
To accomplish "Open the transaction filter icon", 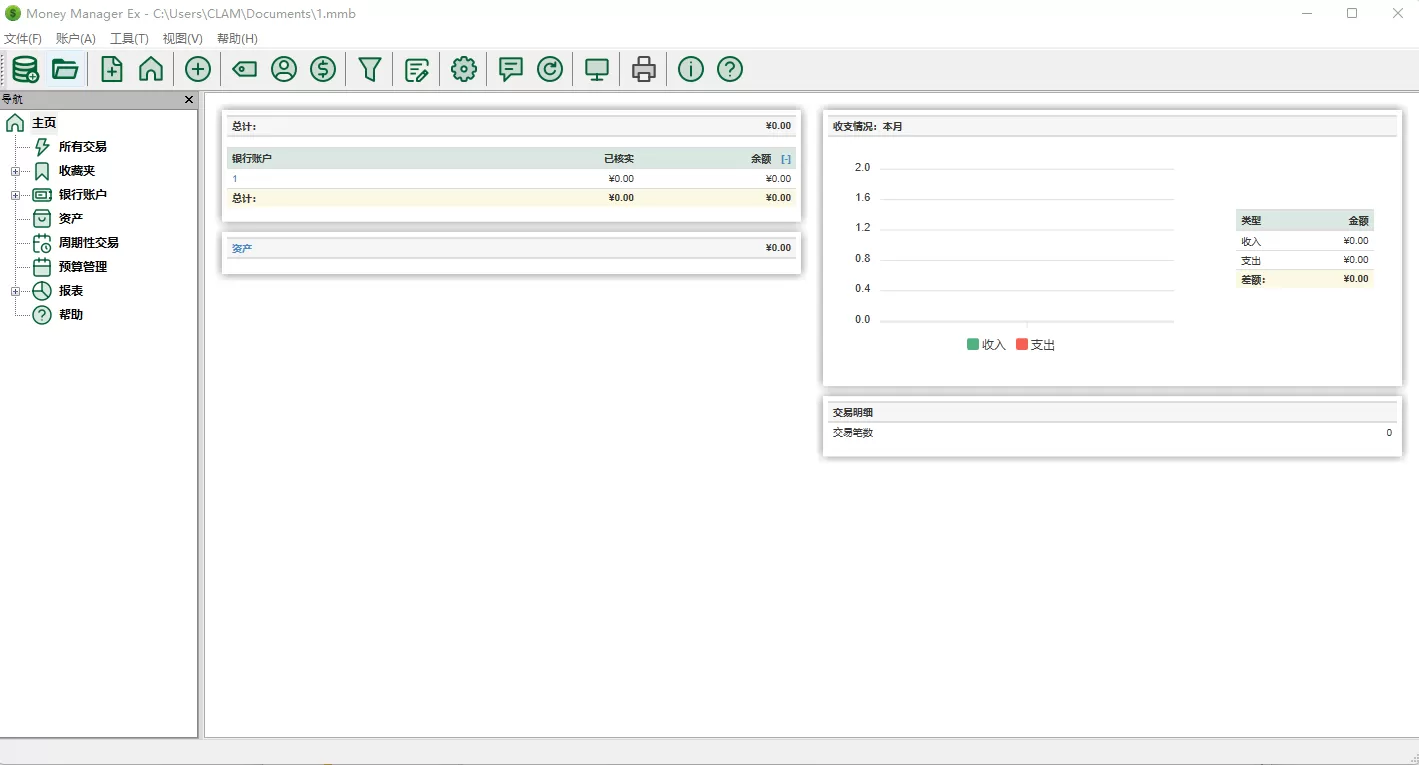I will click(x=369, y=69).
